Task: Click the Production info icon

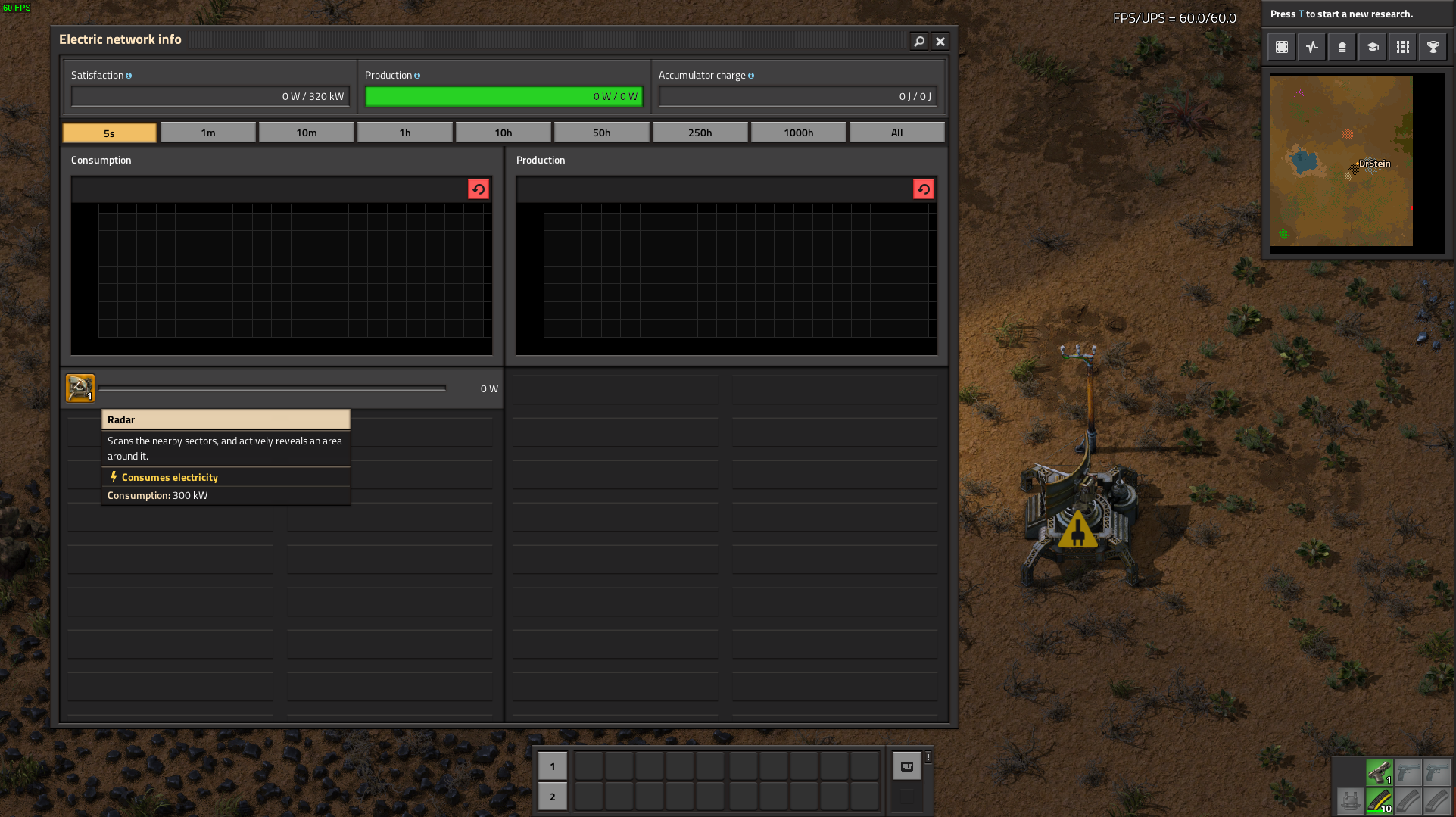Action: [417, 76]
